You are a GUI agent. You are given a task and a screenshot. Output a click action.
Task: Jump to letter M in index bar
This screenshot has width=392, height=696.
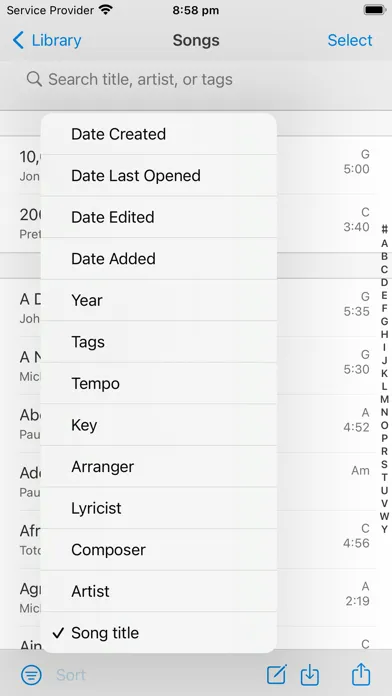pyautogui.click(x=384, y=399)
